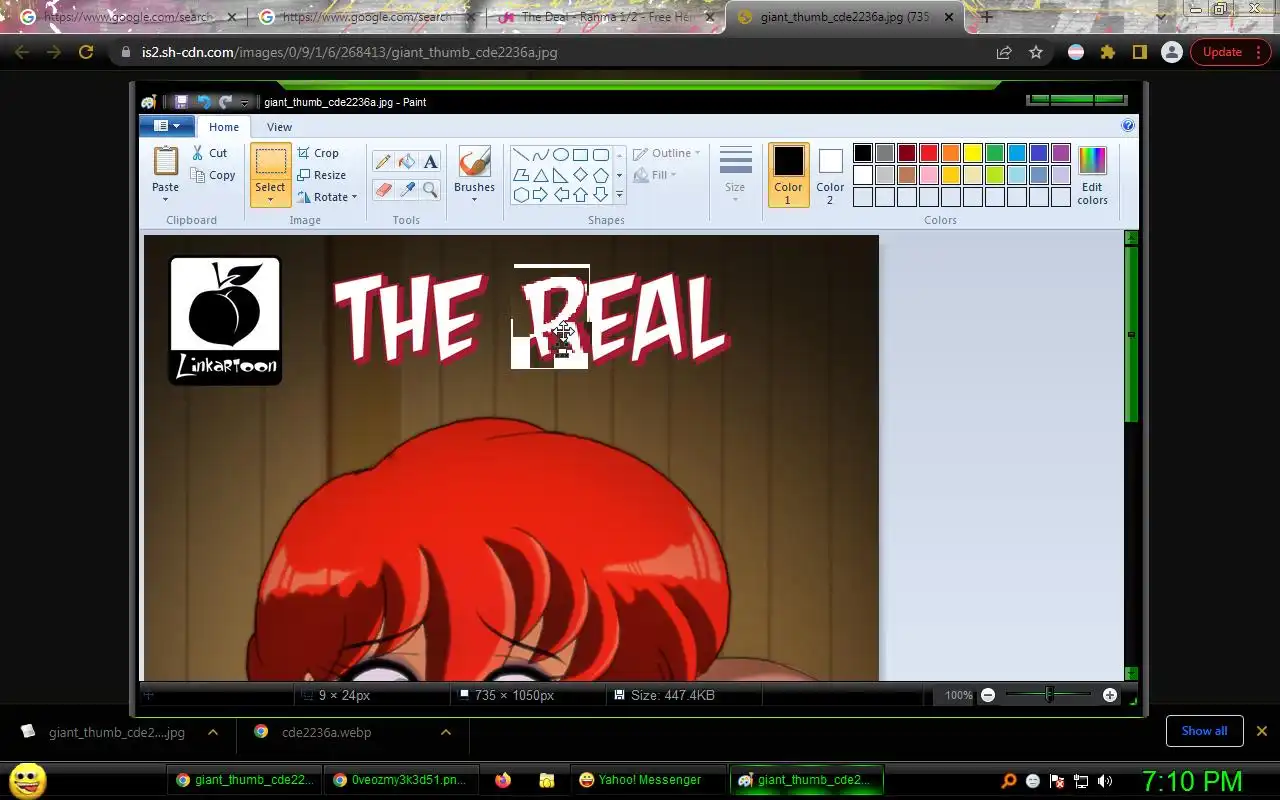Activate Color 1 foreground selector

click(x=788, y=176)
